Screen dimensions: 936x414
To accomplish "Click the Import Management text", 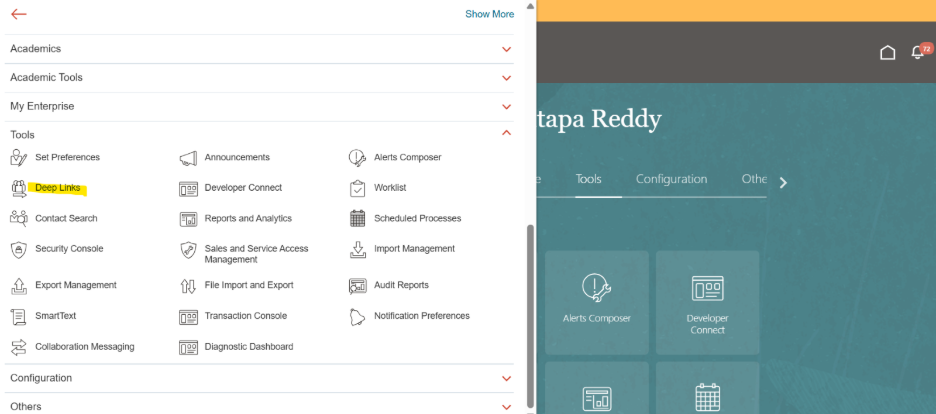I will point(414,249).
